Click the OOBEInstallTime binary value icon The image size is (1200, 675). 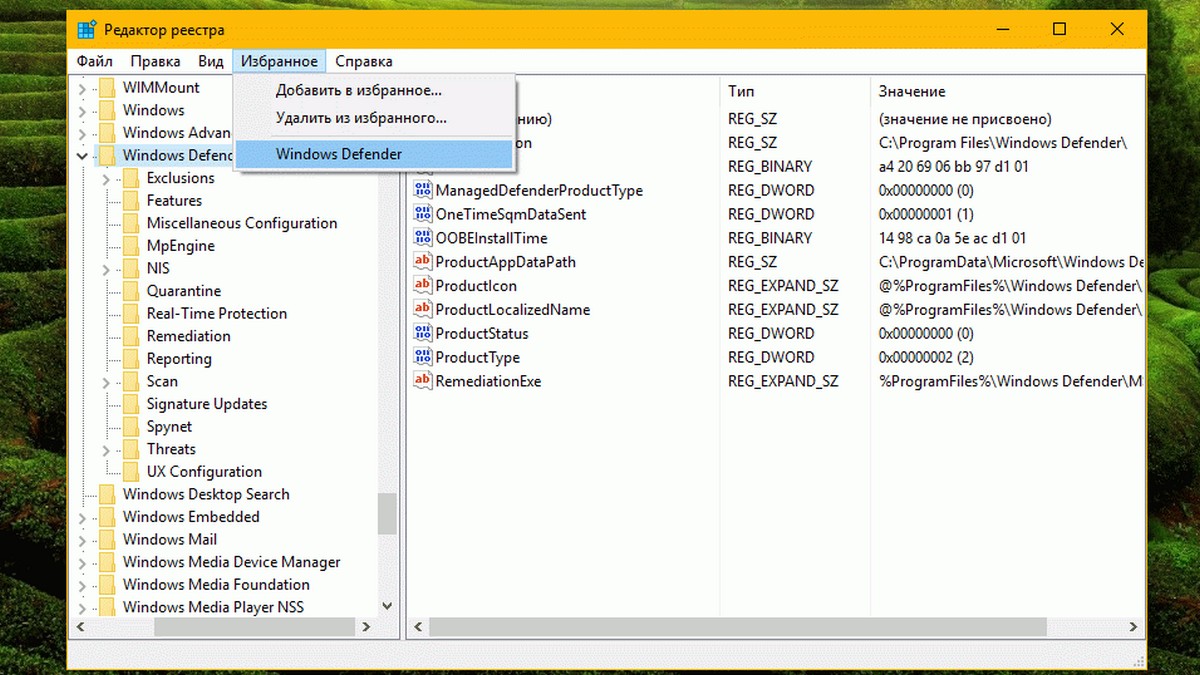pos(422,238)
